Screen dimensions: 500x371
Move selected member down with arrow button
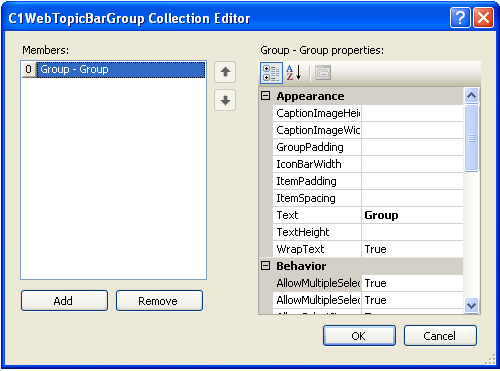click(x=225, y=100)
